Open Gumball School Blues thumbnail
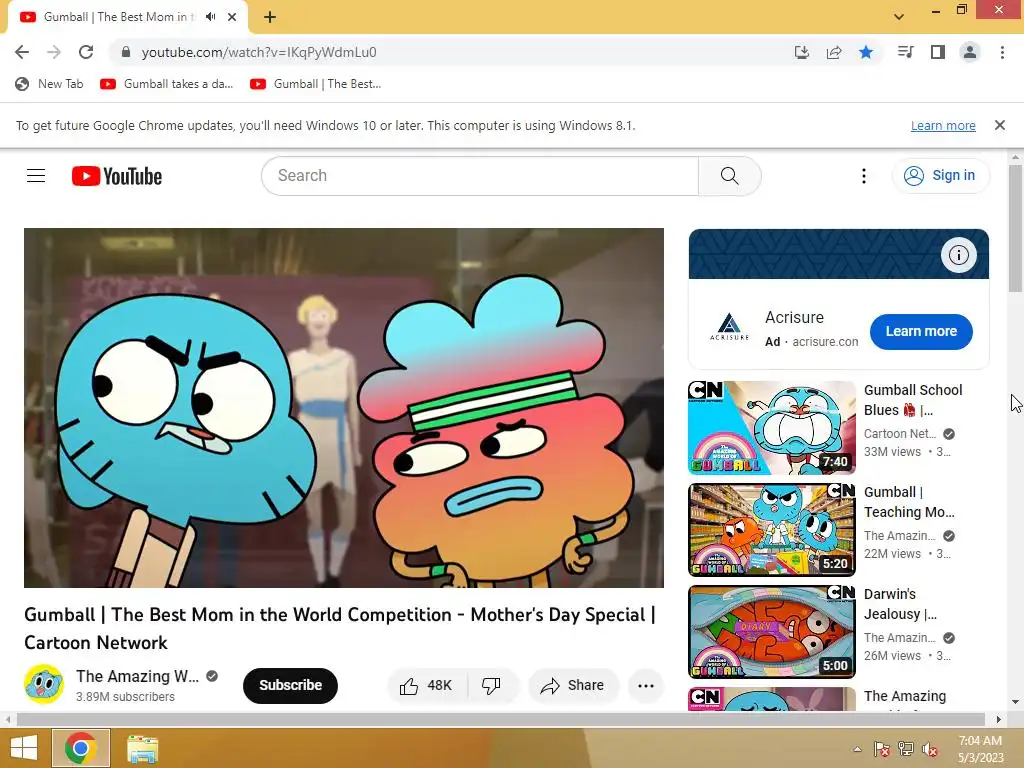Screen dimensions: 1024x768 pyautogui.click(x=771, y=428)
